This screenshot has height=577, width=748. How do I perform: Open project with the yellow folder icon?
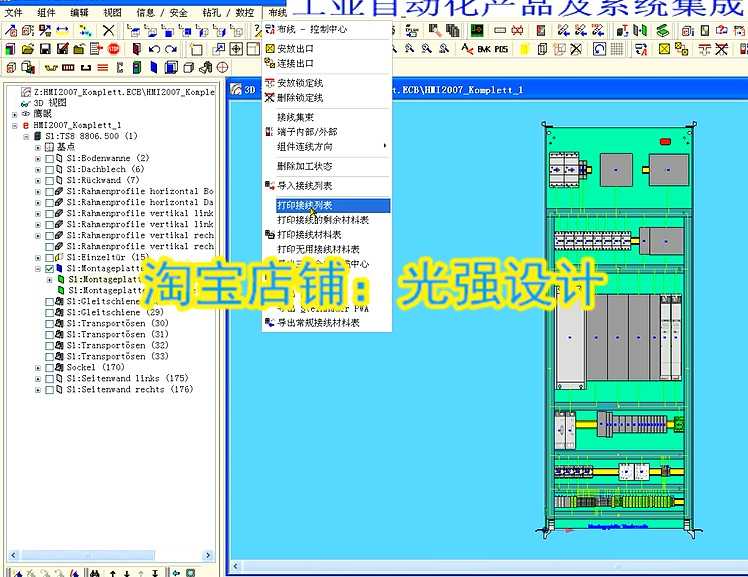pos(28,49)
